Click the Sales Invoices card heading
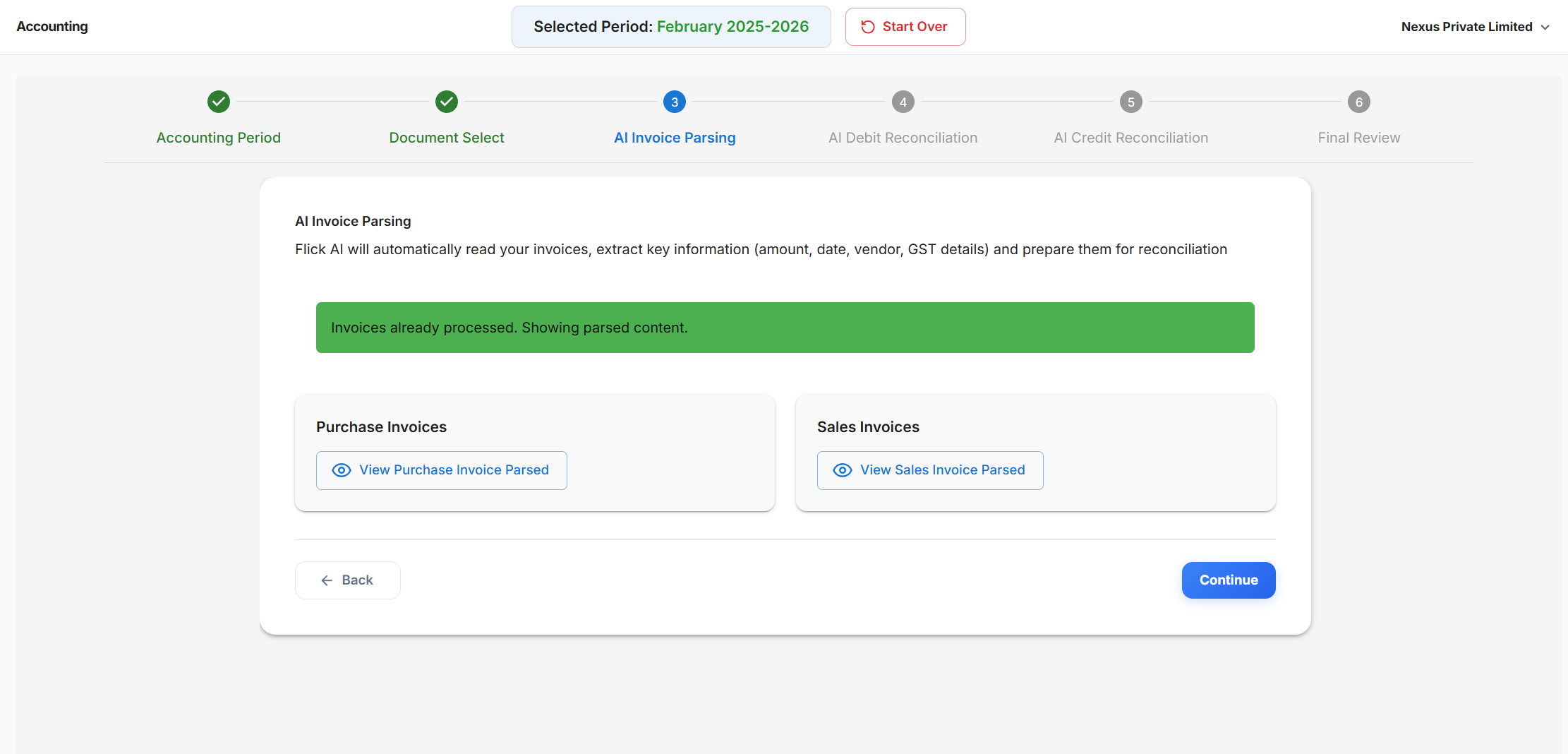 point(868,427)
